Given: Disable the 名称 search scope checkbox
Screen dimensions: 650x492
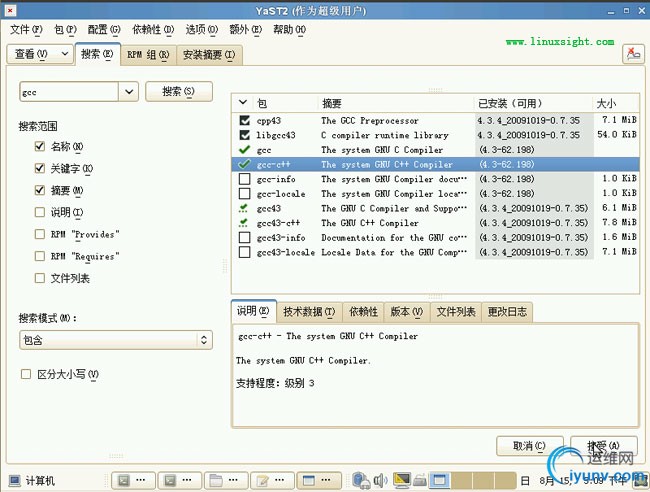Looking at the screenshot, I should tap(40, 146).
